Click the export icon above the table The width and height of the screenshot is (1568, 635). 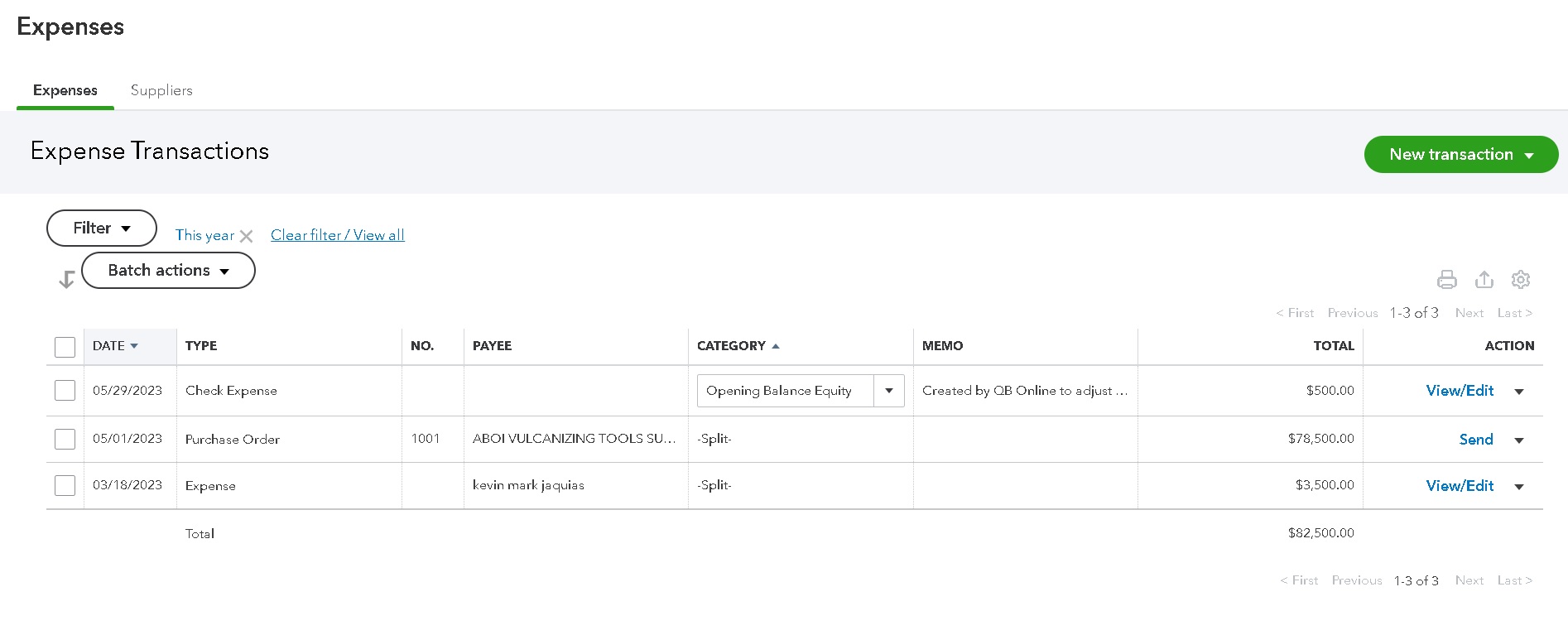(x=1484, y=280)
